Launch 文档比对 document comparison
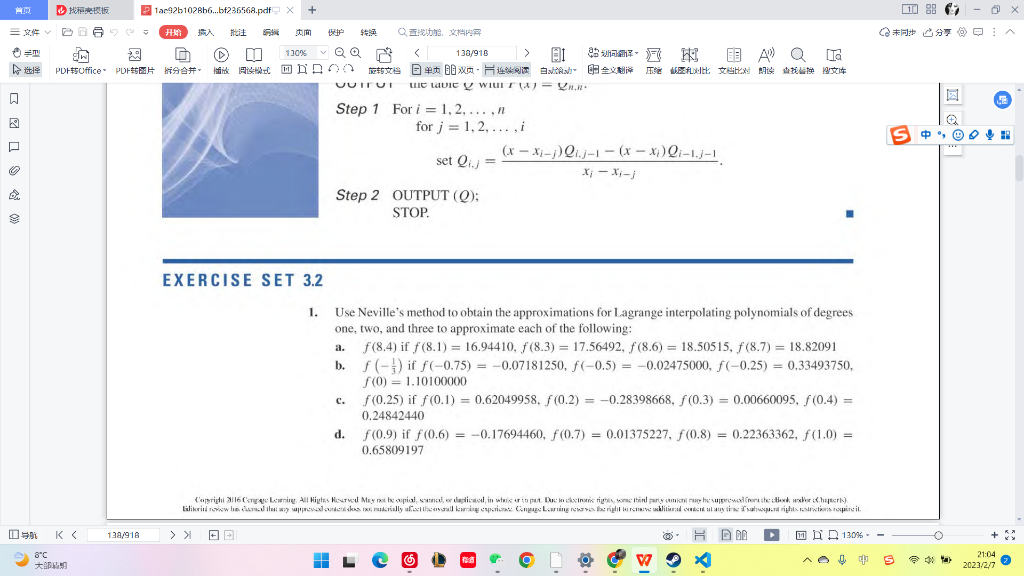The height and width of the screenshot is (576, 1024). pyautogui.click(x=735, y=61)
